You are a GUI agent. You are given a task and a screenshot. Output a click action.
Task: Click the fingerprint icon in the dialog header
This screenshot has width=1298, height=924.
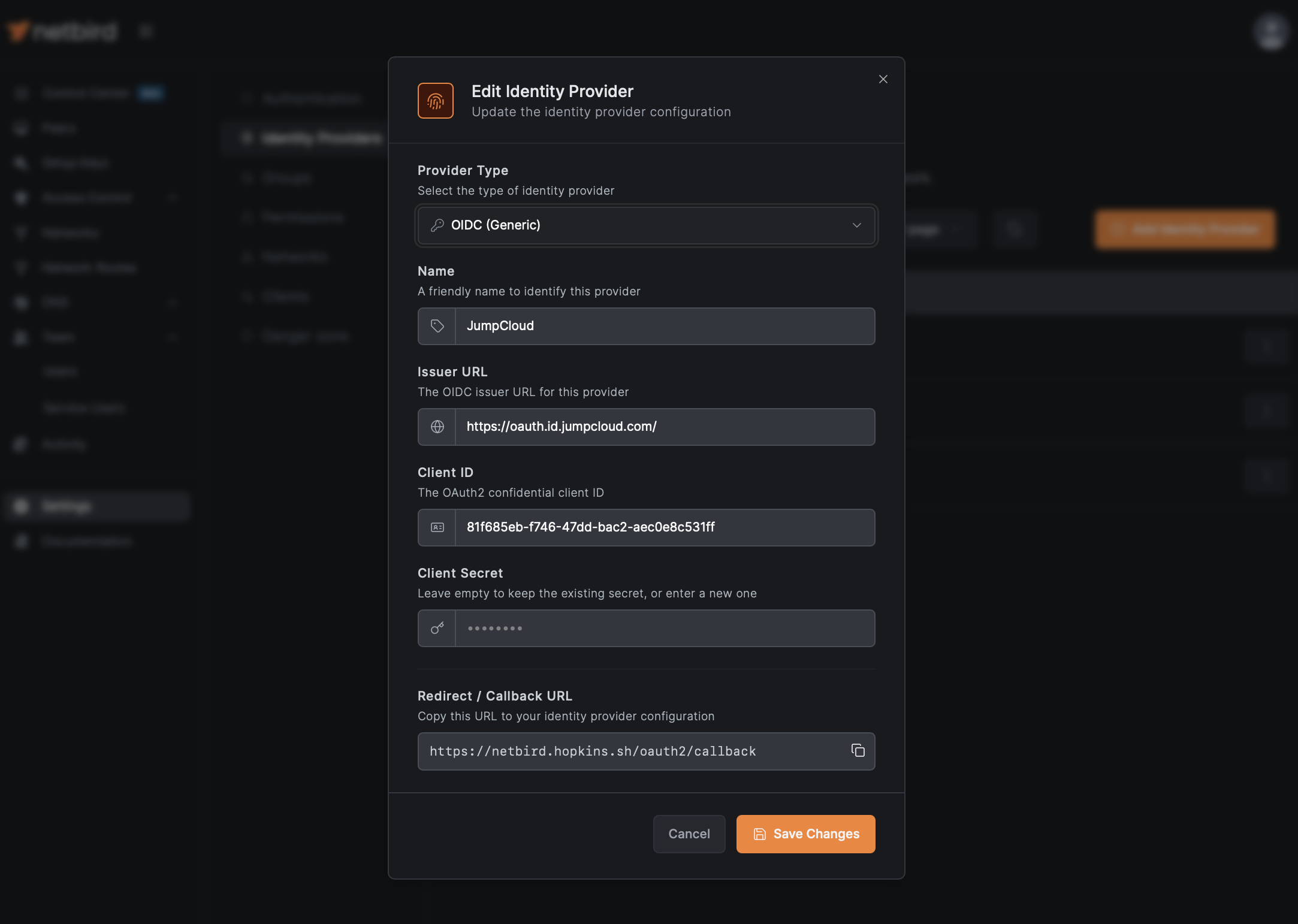tap(436, 101)
